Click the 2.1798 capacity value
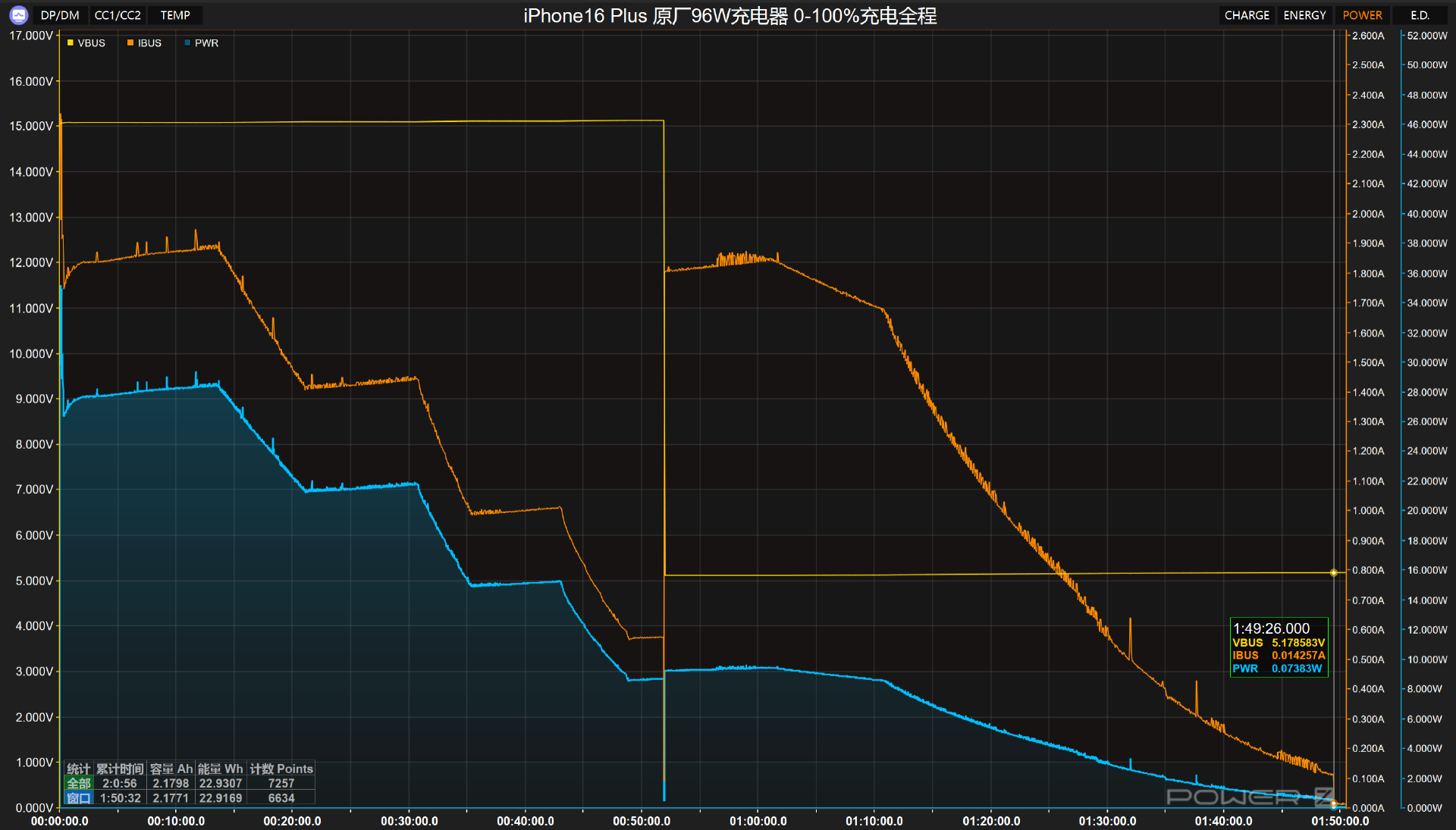Screen dimensions: 1456x830 click(x=171, y=784)
